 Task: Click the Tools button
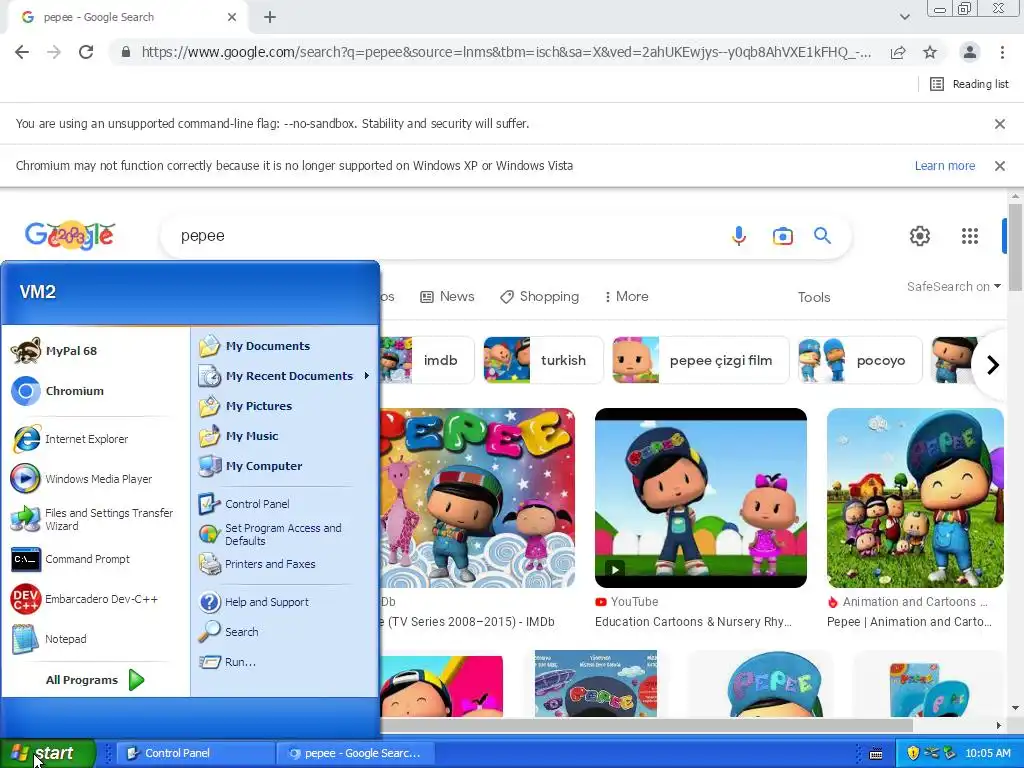point(814,297)
